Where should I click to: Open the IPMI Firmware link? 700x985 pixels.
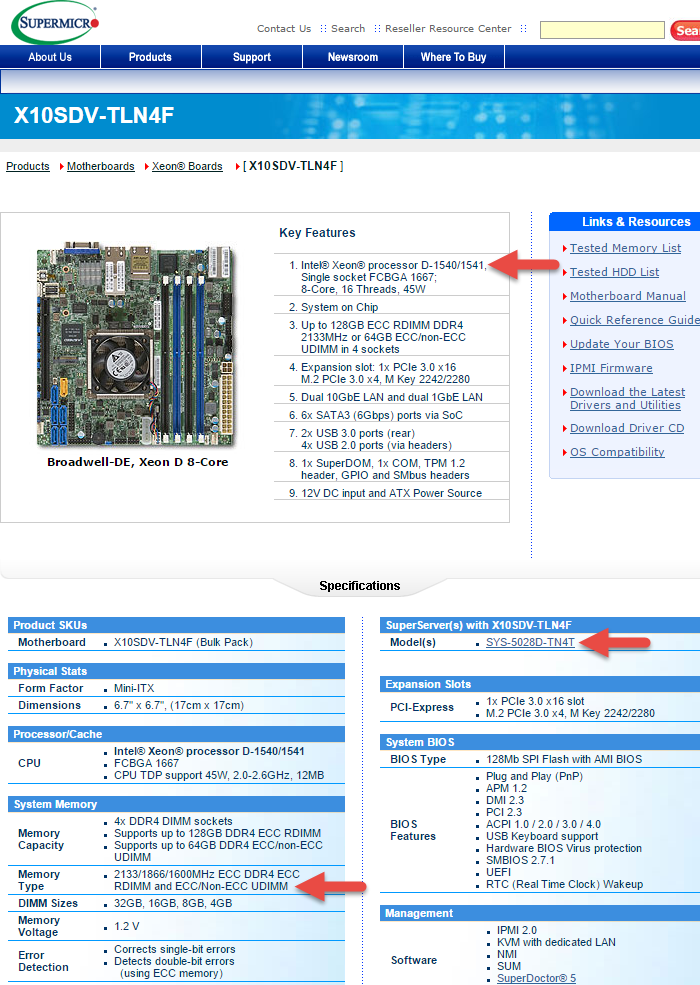pos(611,368)
